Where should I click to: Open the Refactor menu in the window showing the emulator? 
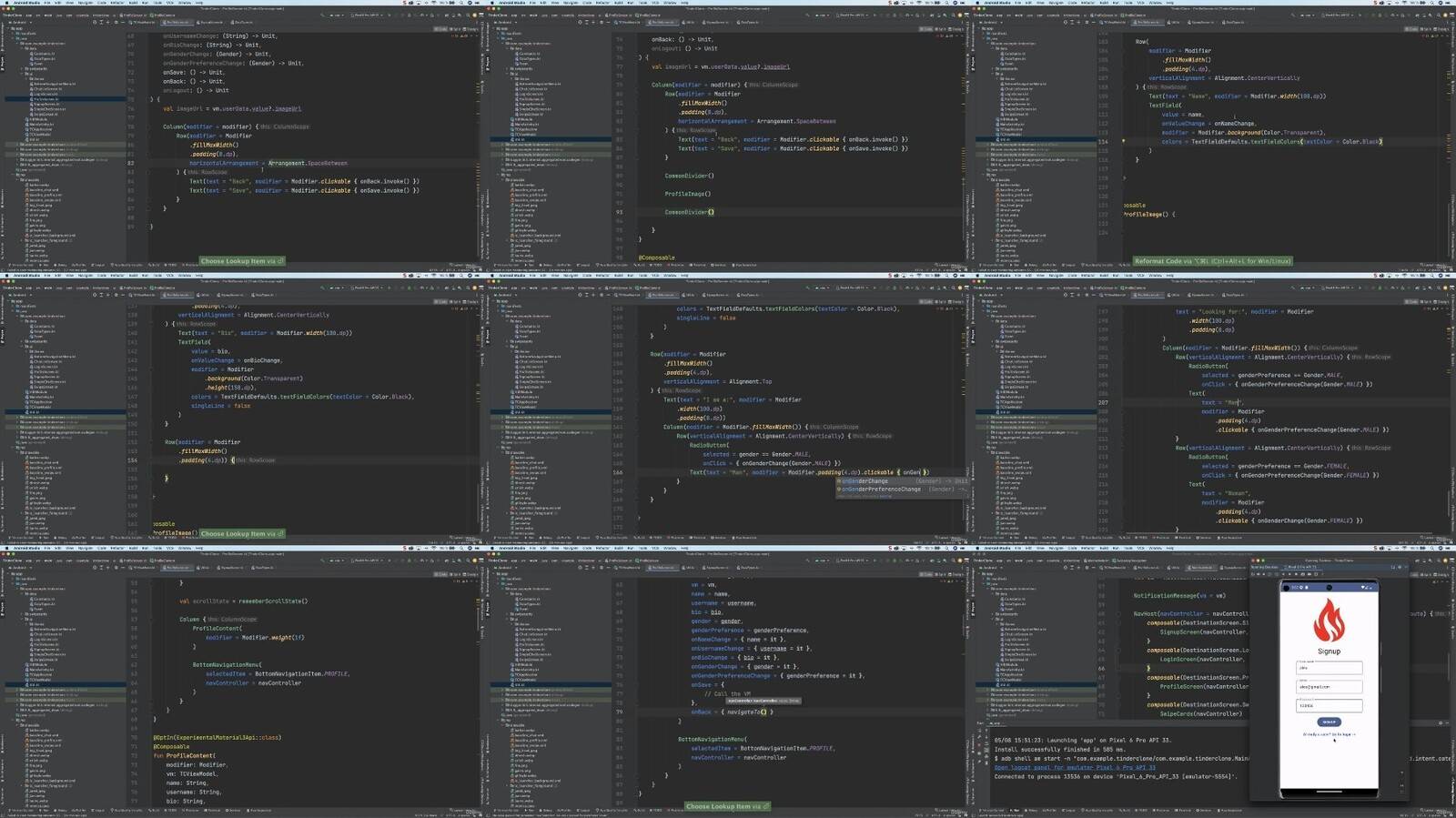tap(1087, 549)
